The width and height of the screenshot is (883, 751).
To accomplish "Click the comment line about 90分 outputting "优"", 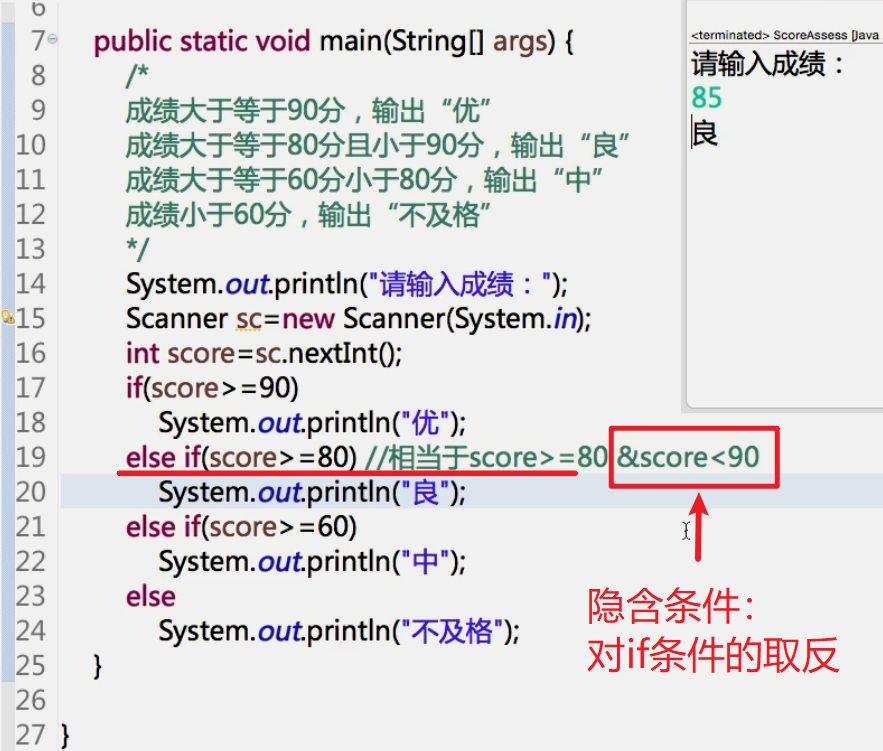I will point(308,110).
